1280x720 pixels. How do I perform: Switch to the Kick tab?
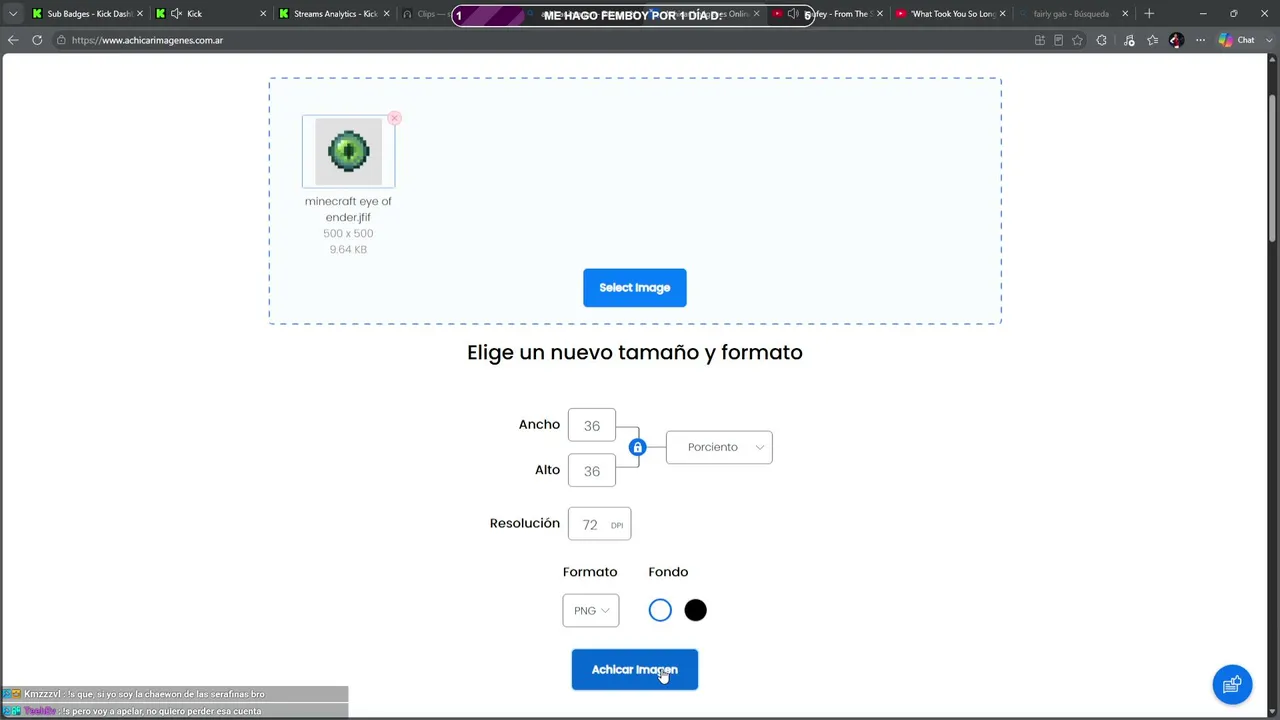tap(211, 14)
